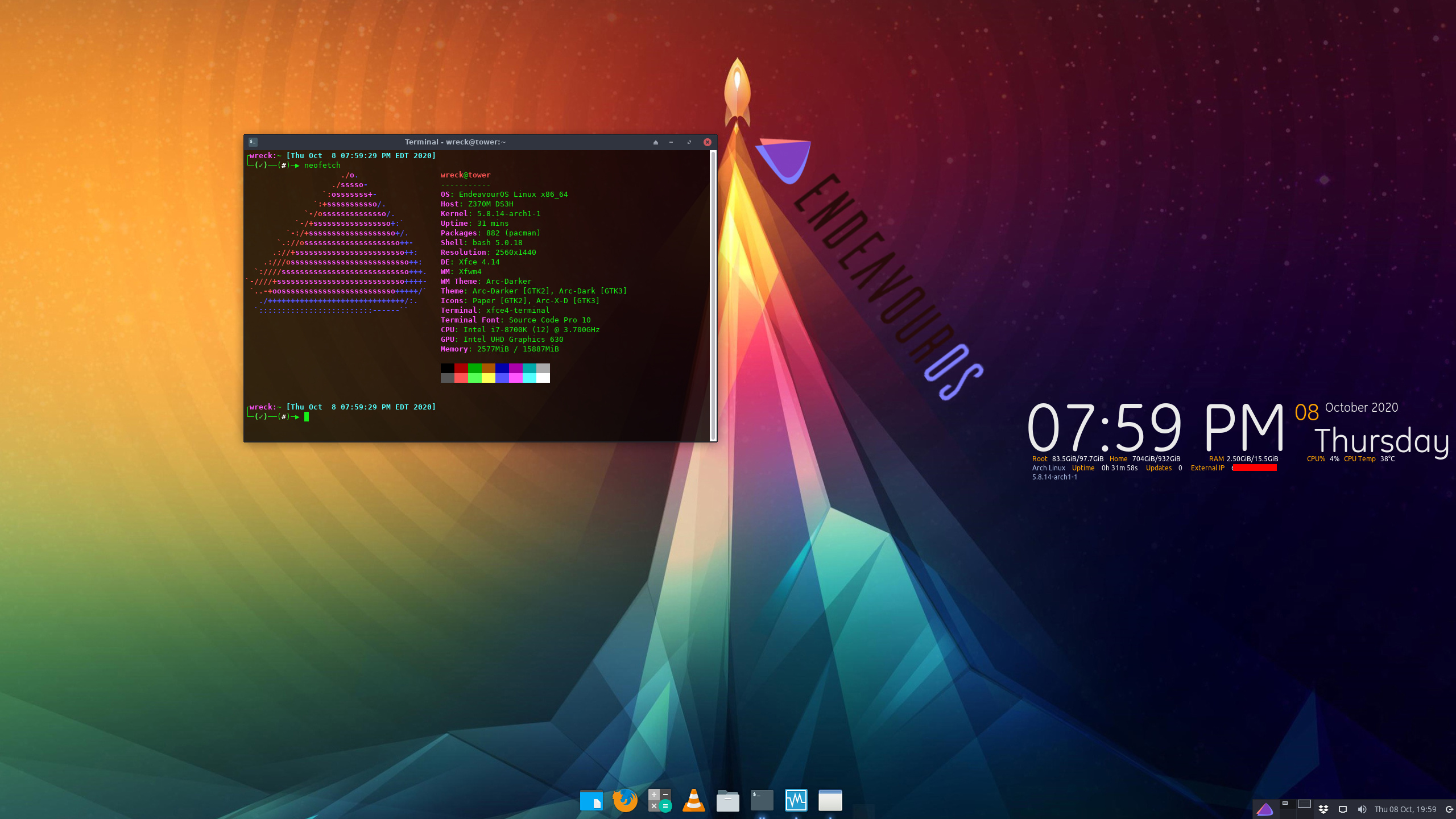Click the 'Memory: 2577MiB / 15887MiB' line
Screen dimensions: 1456x819
(x=499, y=349)
